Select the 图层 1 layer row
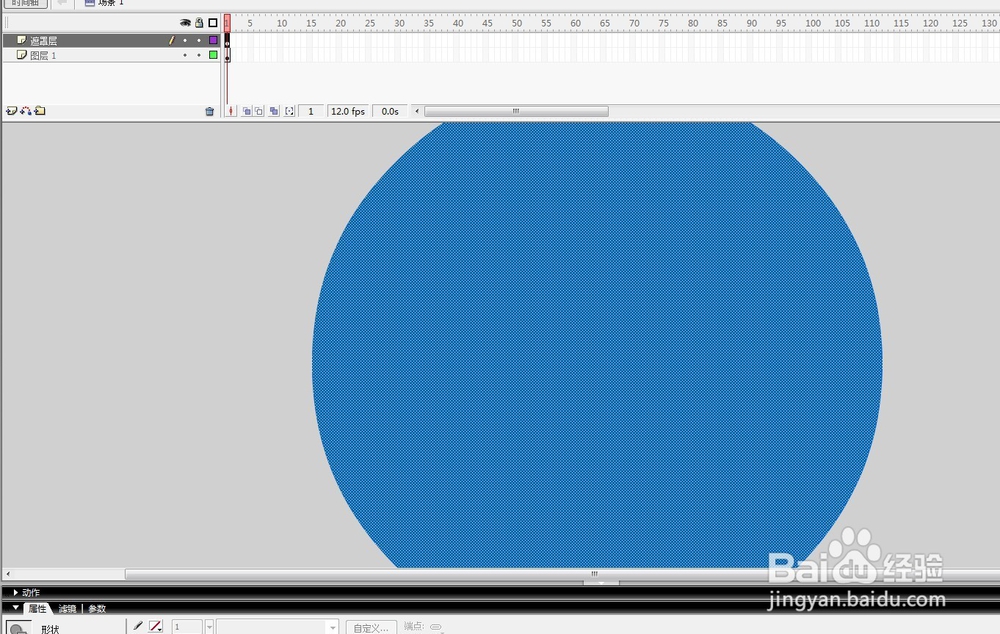 click(x=112, y=55)
